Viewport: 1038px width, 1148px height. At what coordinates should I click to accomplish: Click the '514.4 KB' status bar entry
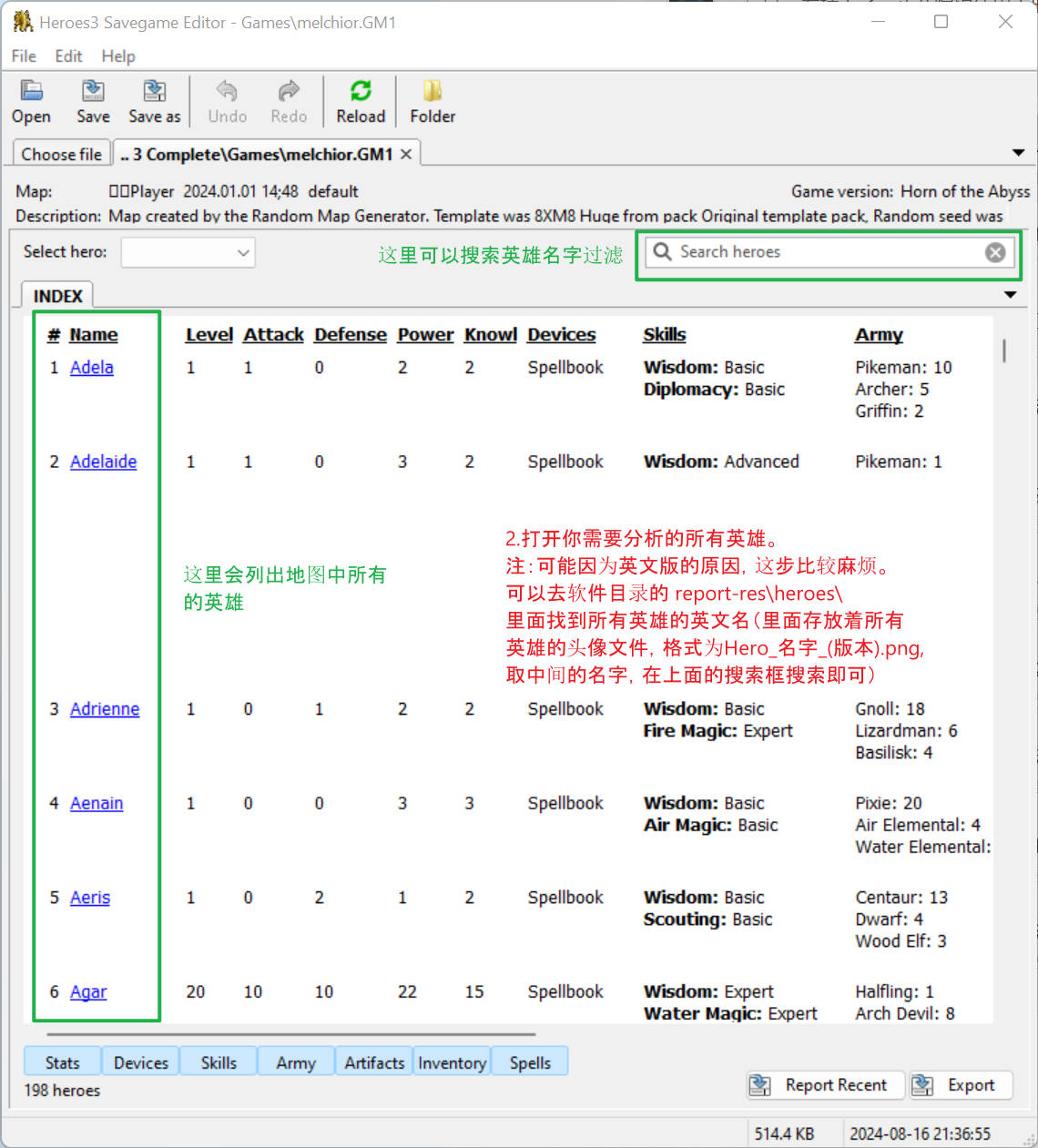784,1134
